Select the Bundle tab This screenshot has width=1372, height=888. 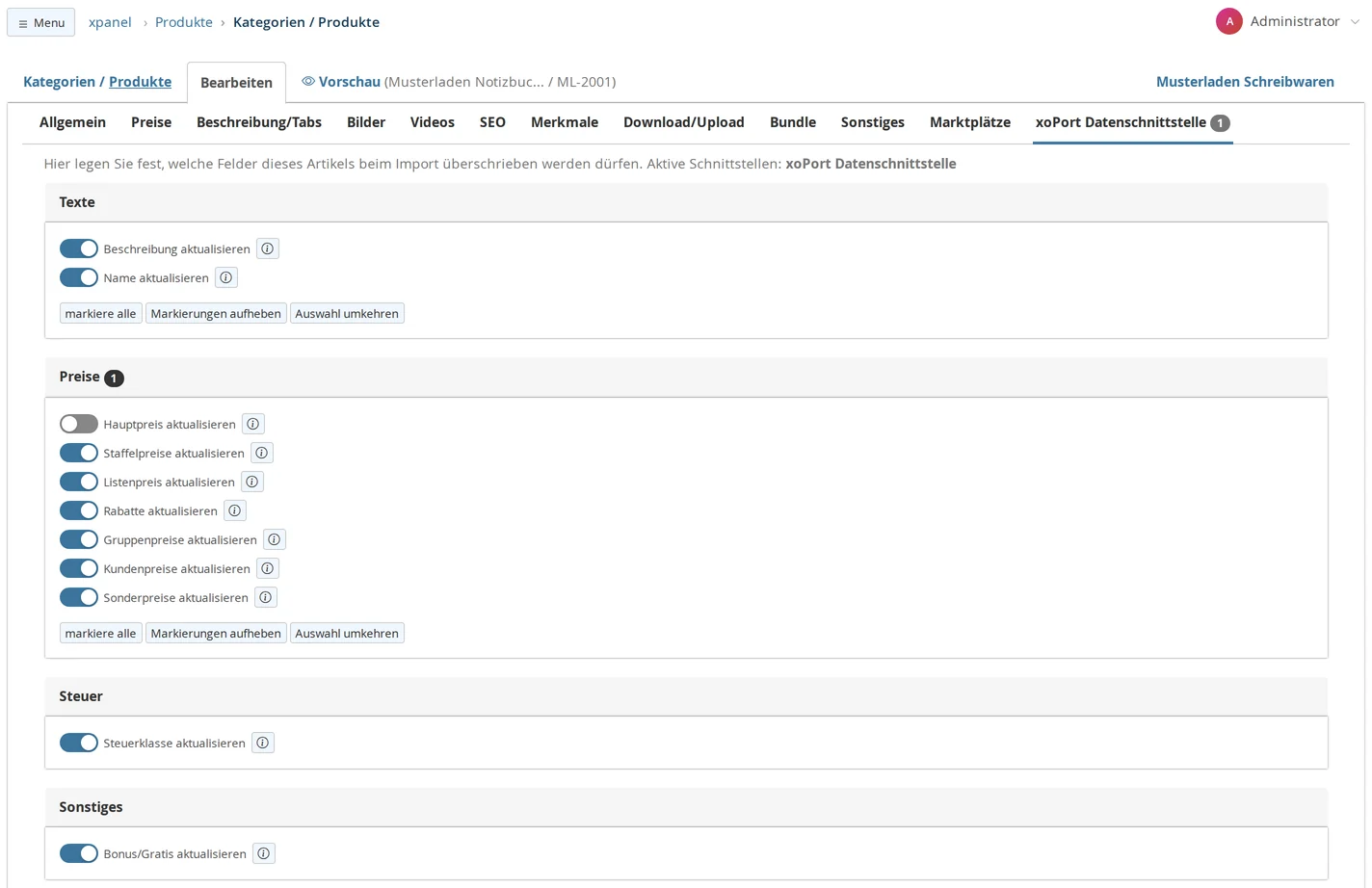(793, 122)
